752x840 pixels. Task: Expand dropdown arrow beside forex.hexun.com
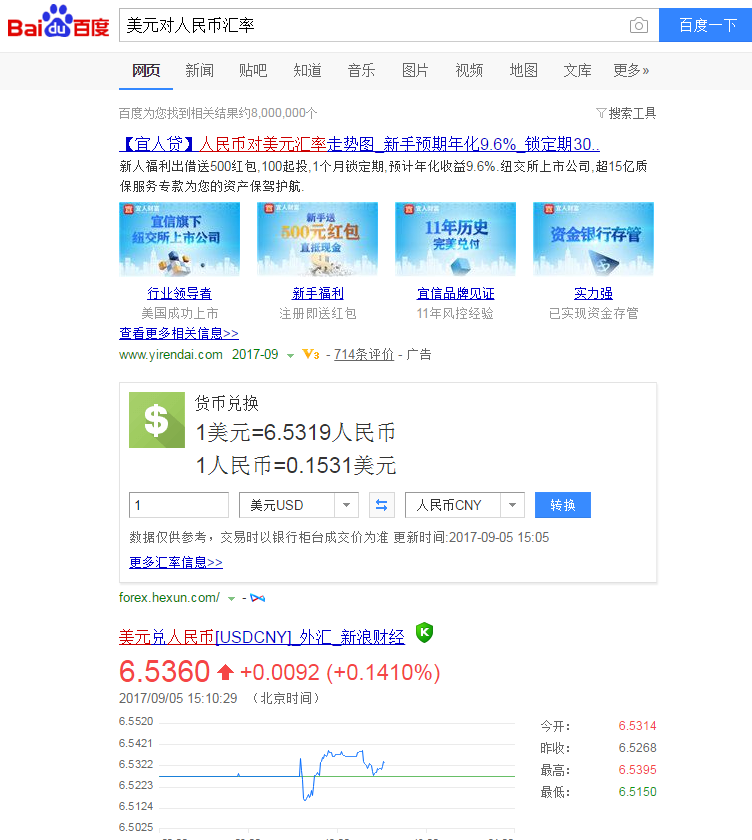coord(231,599)
